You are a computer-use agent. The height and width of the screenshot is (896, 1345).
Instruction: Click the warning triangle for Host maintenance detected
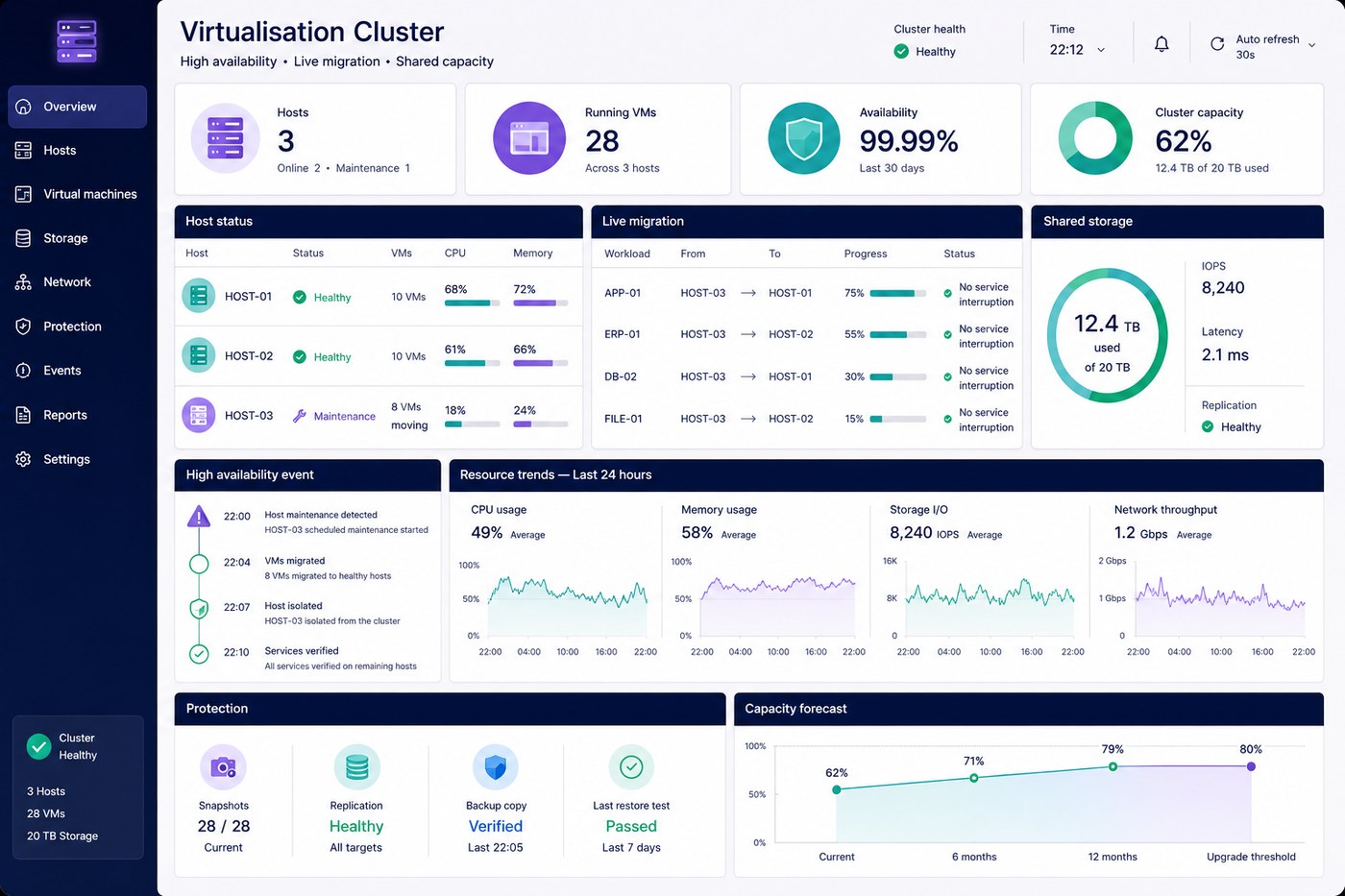click(199, 517)
